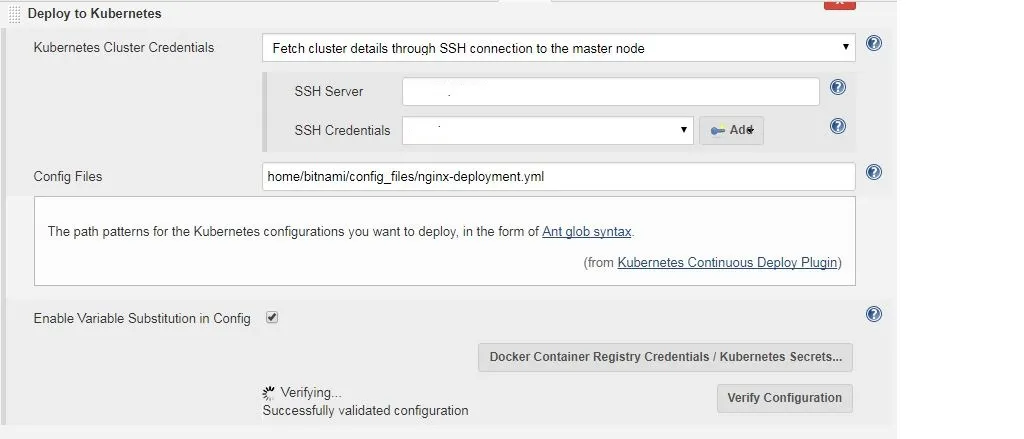Viewport: 1024px width, 439px height.
Task: Open Docker Container Registry Credentials / Kubernetes Secrets
Action: (665, 357)
